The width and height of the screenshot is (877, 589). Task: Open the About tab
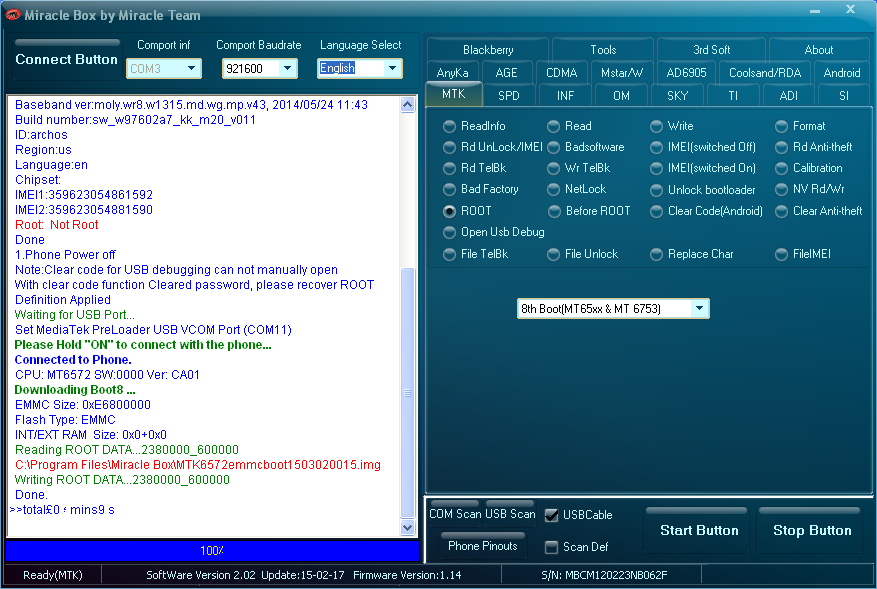tap(819, 50)
